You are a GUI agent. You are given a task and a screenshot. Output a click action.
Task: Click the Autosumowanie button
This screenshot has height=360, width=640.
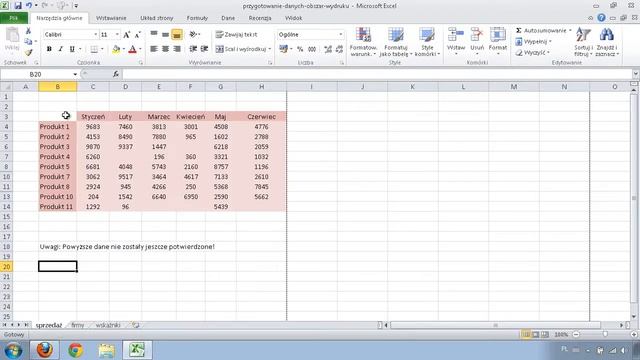click(543, 31)
